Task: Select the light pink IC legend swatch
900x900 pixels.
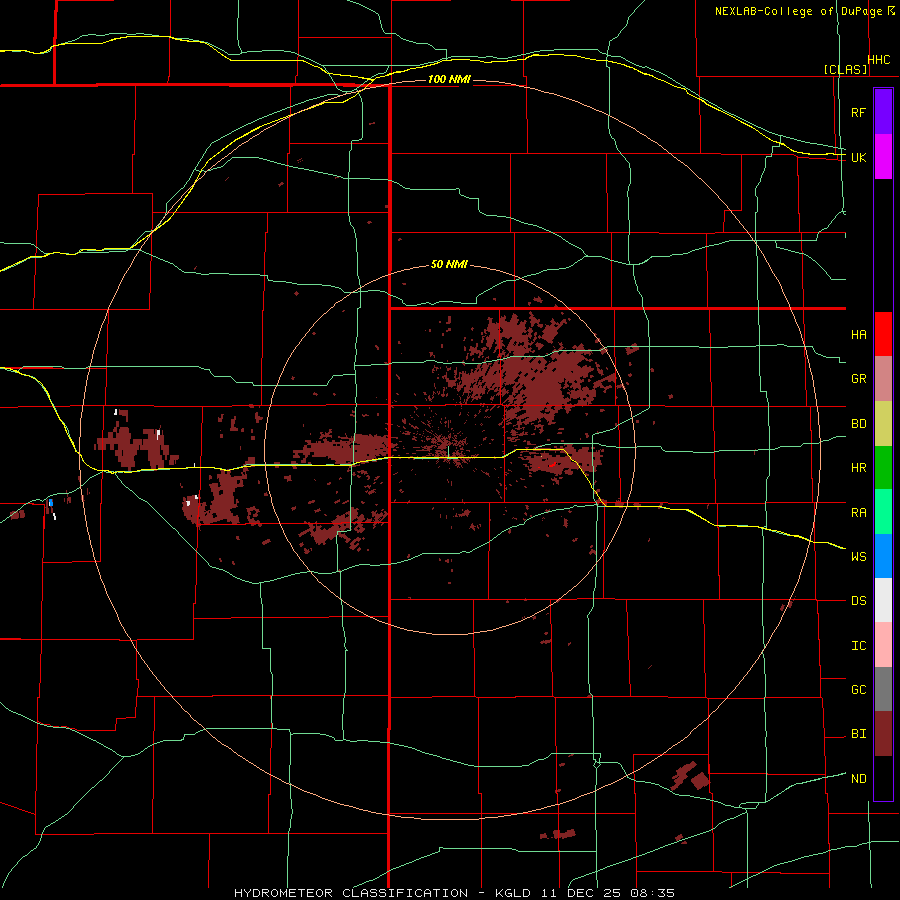Action: click(883, 645)
